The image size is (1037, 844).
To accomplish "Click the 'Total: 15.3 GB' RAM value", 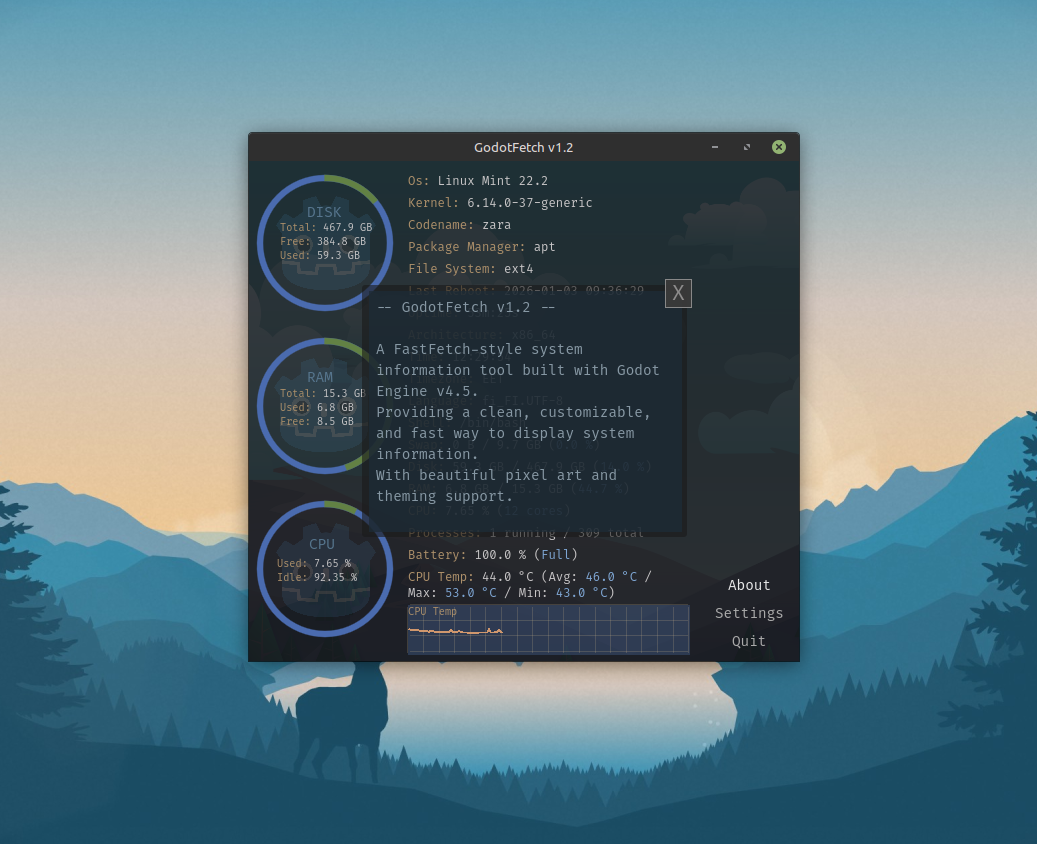I will tap(323, 393).
